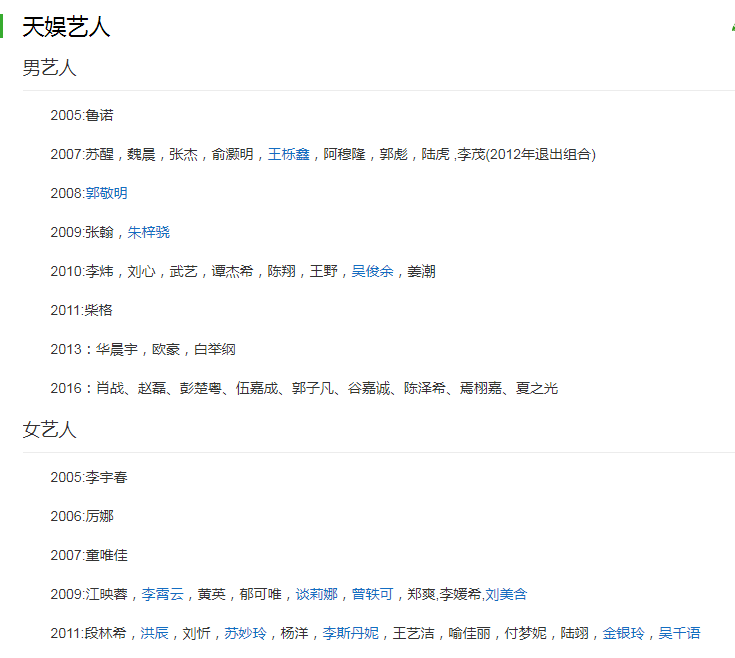
Task: Click the text 2007:童唯佳
Action: click(89, 555)
